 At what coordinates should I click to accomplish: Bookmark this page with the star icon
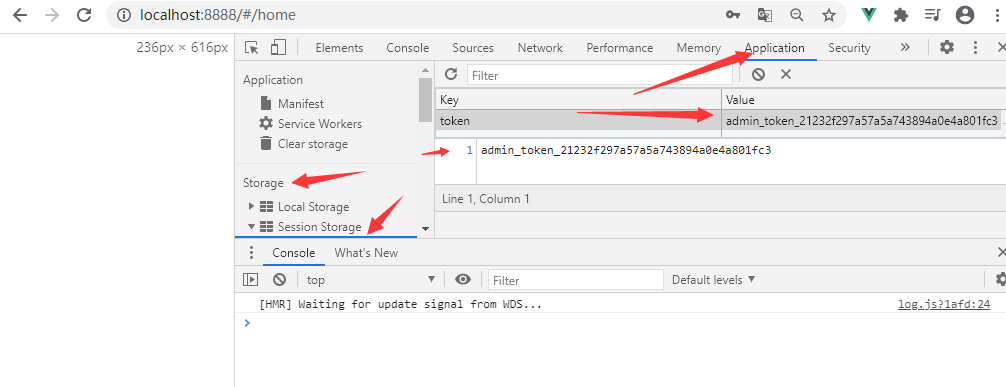point(829,15)
